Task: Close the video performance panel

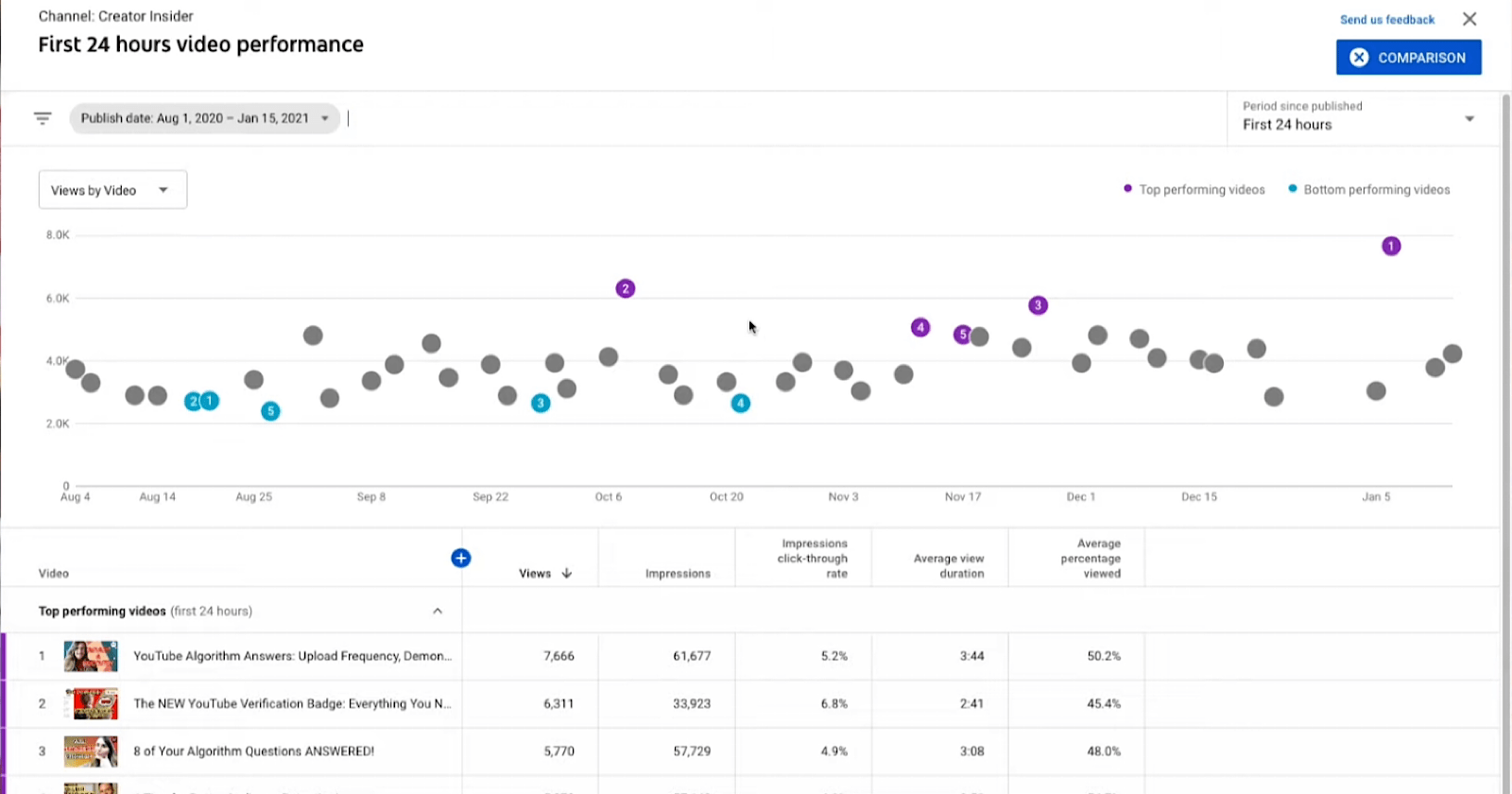Action: [x=1469, y=19]
